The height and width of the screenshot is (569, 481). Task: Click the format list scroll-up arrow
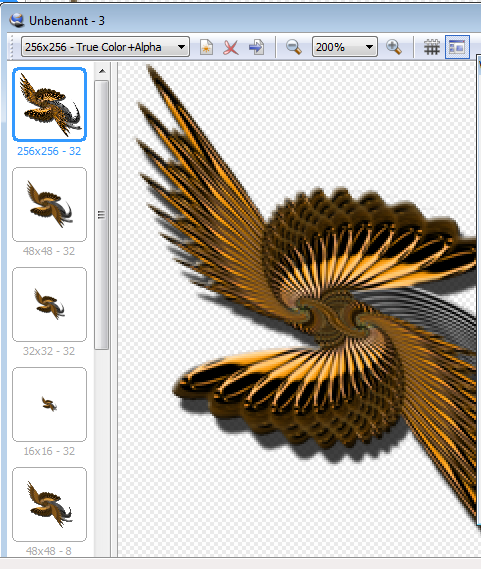(102, 71)
